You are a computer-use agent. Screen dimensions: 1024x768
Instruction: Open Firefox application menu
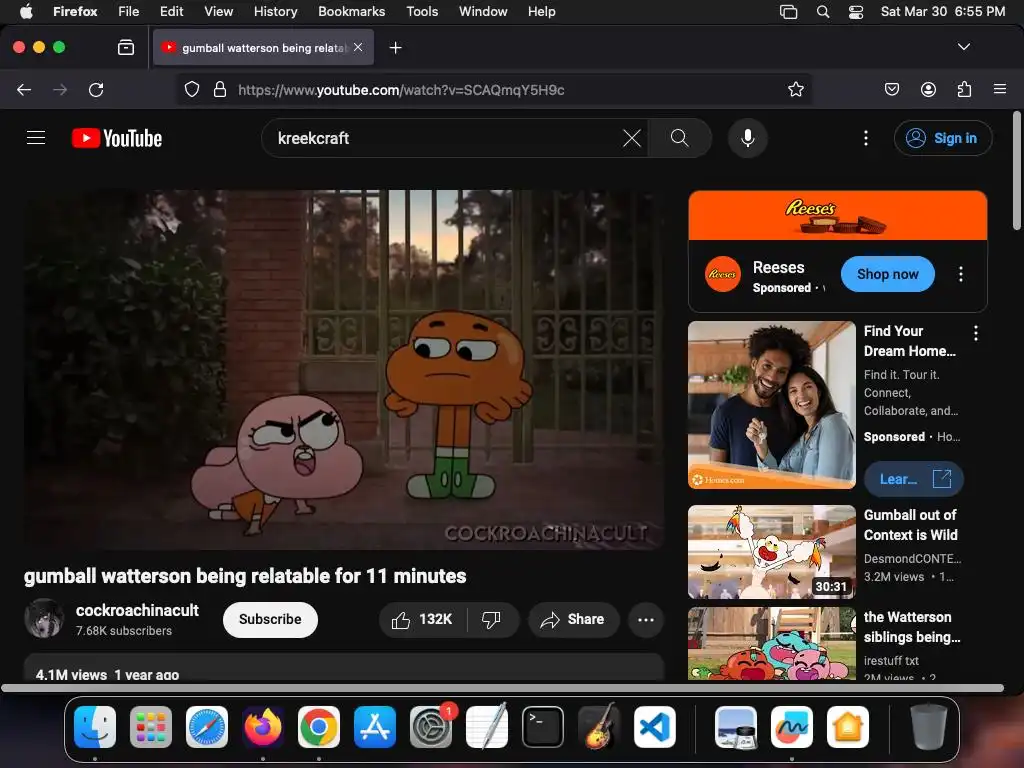point(1000,89)
